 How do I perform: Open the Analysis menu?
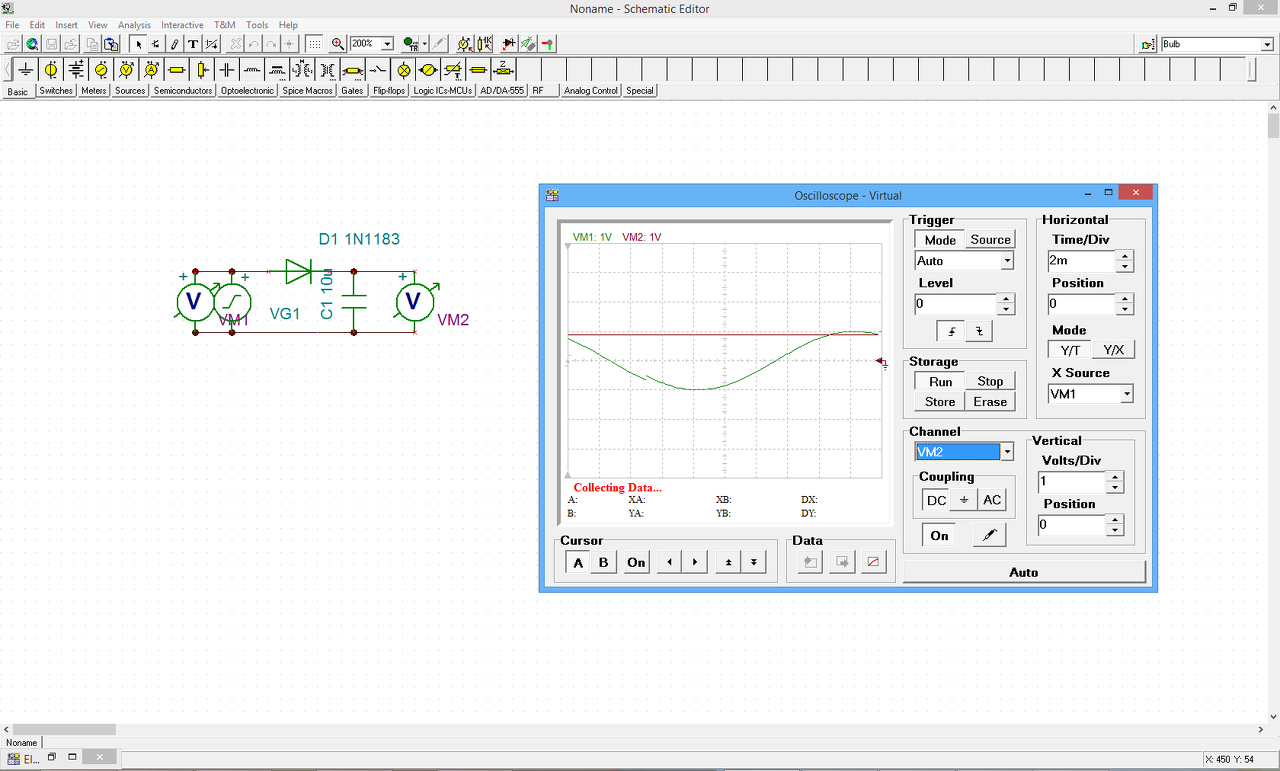pos(134,25)
